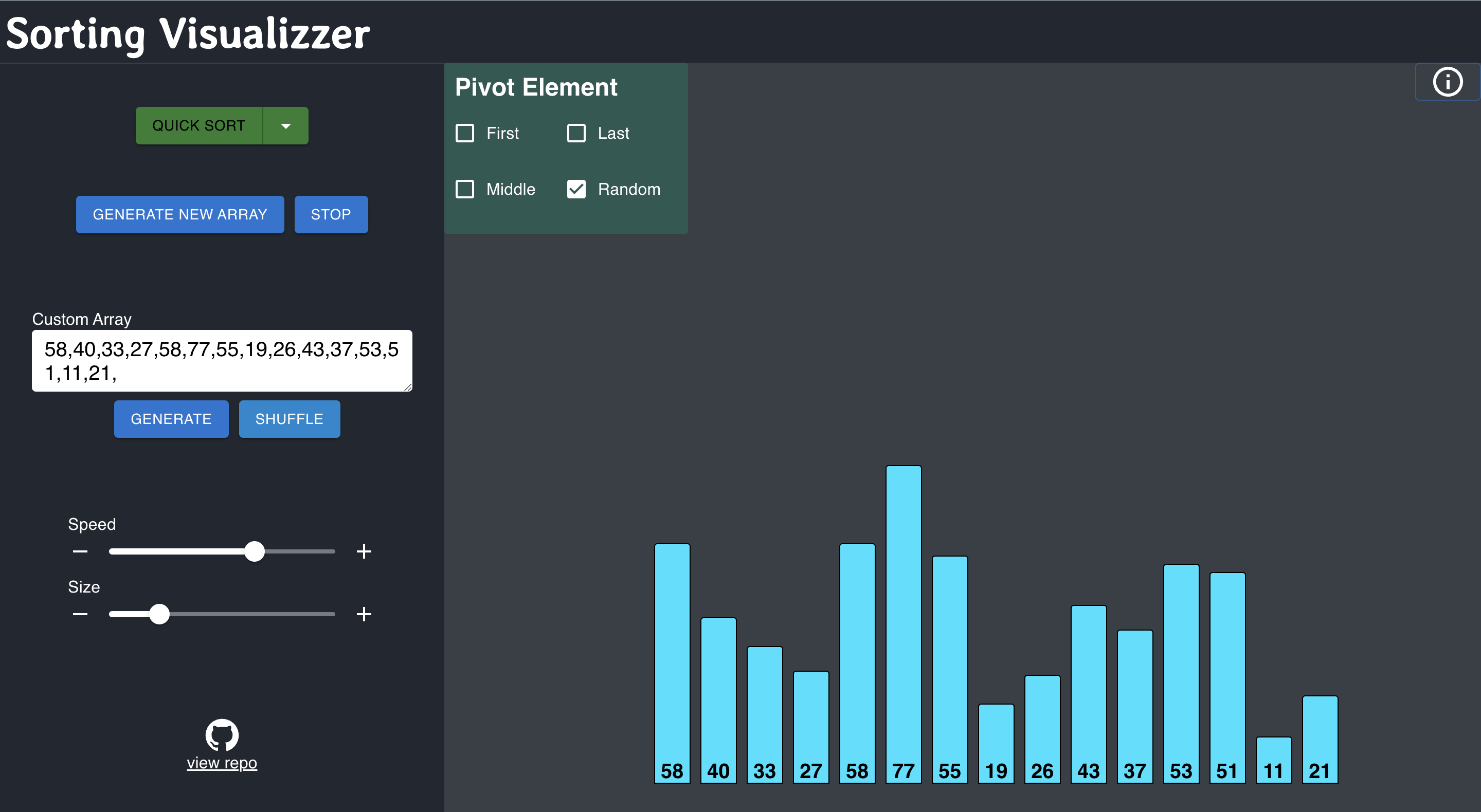Click the Size slider thumb

159,614
